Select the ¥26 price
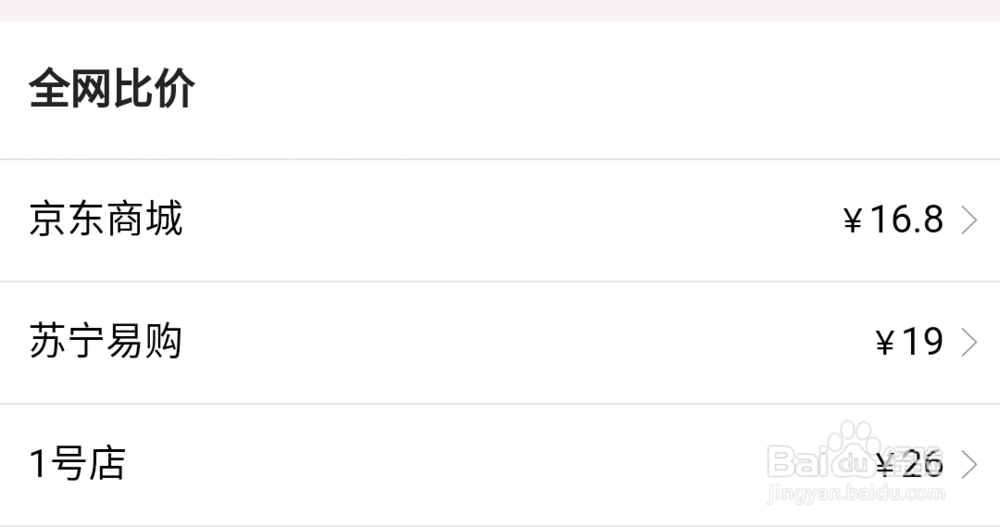Image resolution: width=1000 pixels, height=527 pixels. tap(909, 464)
